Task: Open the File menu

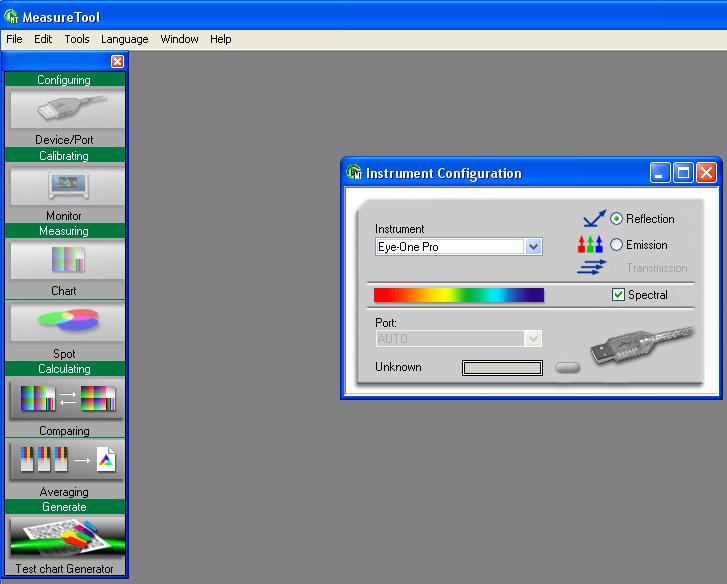Action: 14,39
